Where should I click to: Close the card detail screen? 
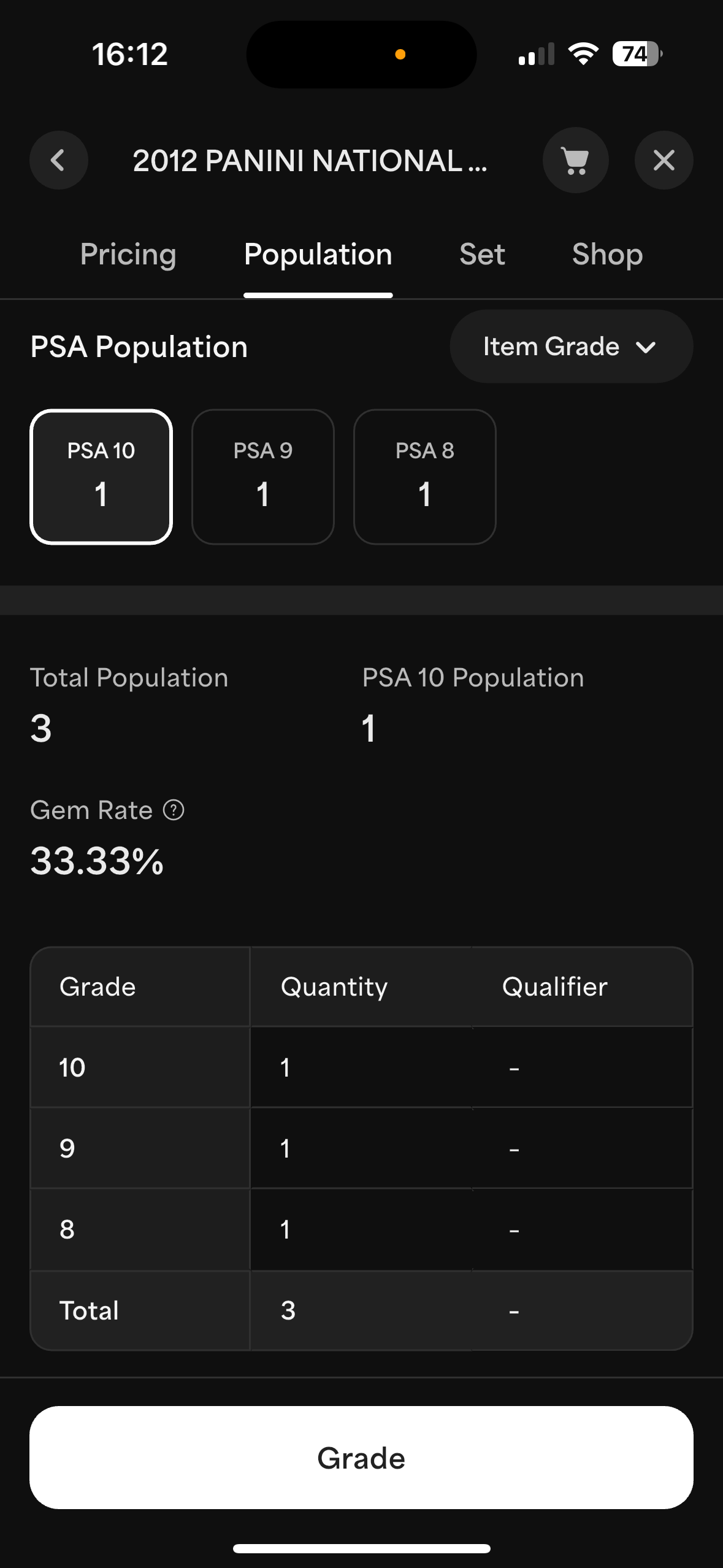pos(664,160)
